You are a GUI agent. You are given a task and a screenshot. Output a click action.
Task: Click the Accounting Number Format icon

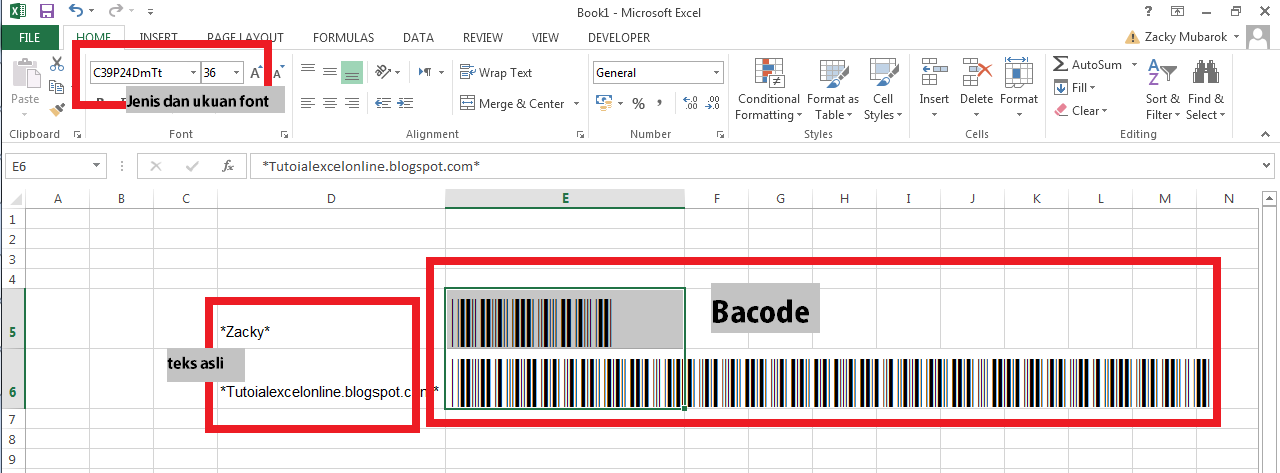[603, 102]
